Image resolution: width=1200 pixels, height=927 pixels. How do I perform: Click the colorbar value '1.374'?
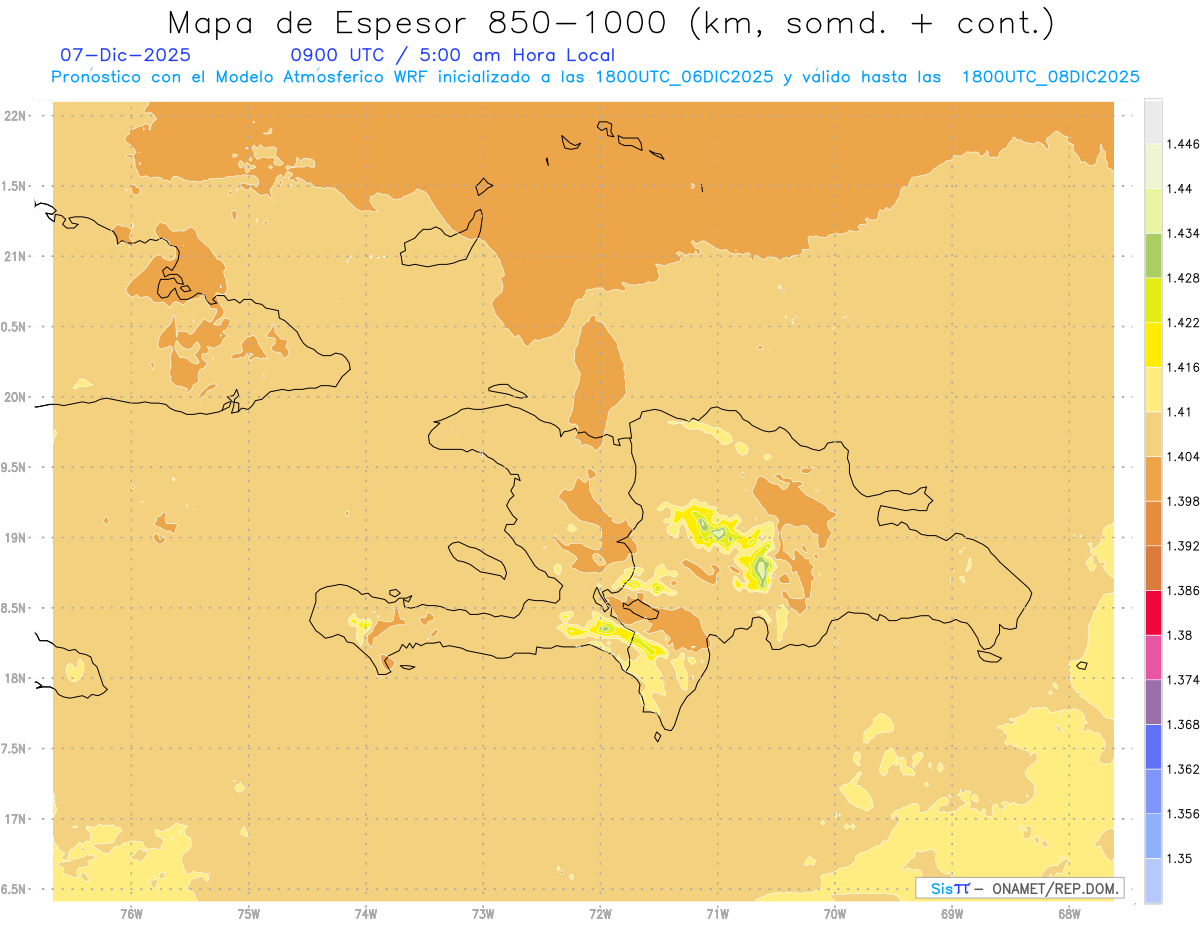coord(1183,679)
